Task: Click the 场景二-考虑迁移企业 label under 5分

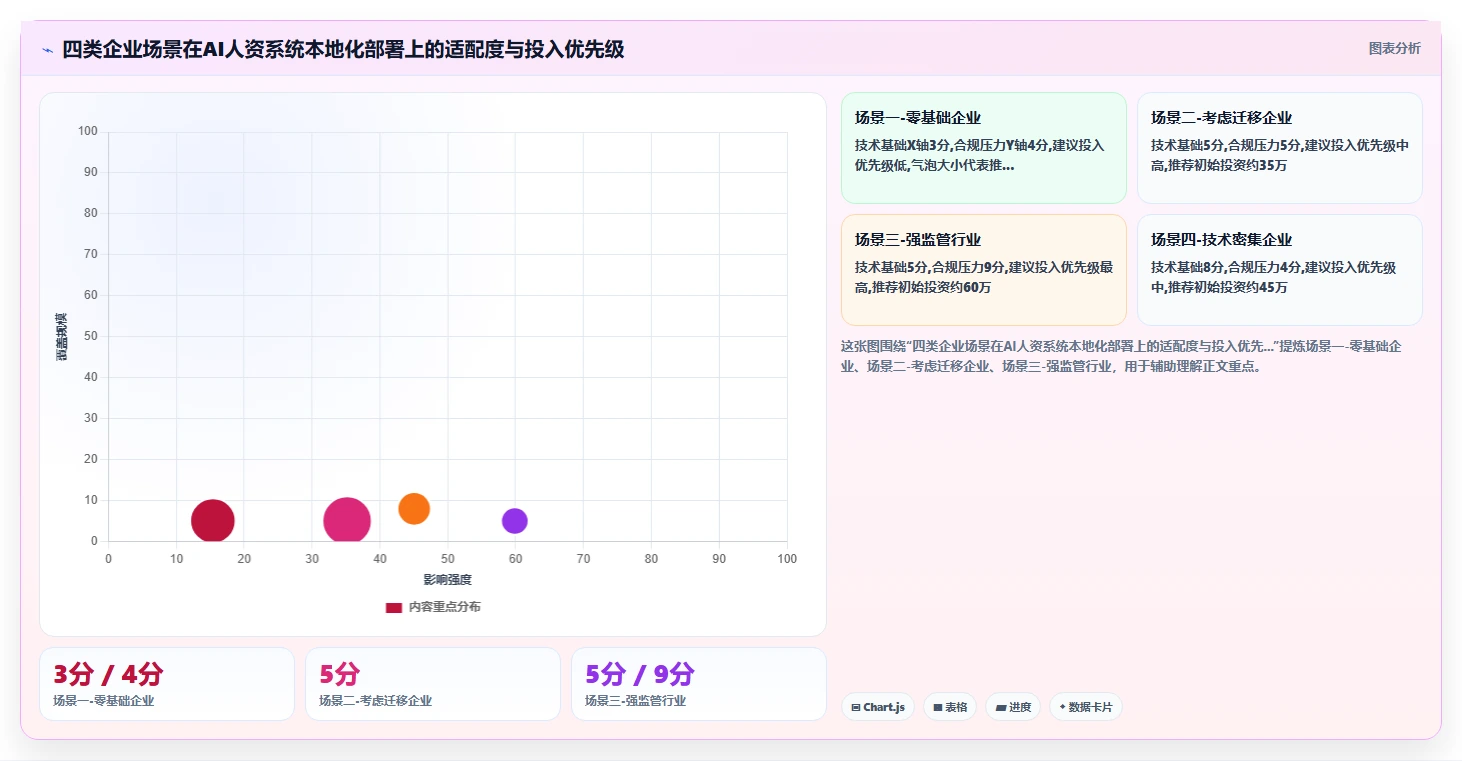Action: (376, 701)
